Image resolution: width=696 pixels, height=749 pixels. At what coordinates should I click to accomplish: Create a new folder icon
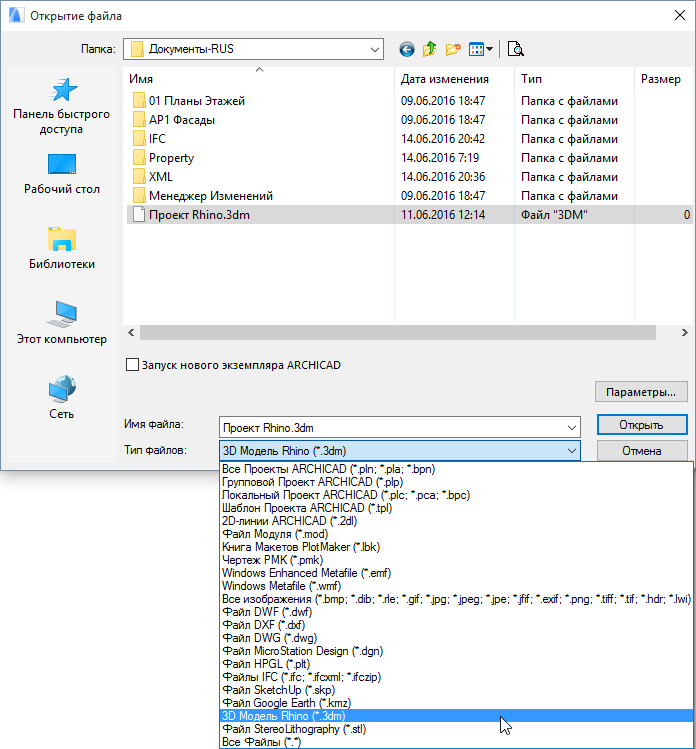[453, 49]
